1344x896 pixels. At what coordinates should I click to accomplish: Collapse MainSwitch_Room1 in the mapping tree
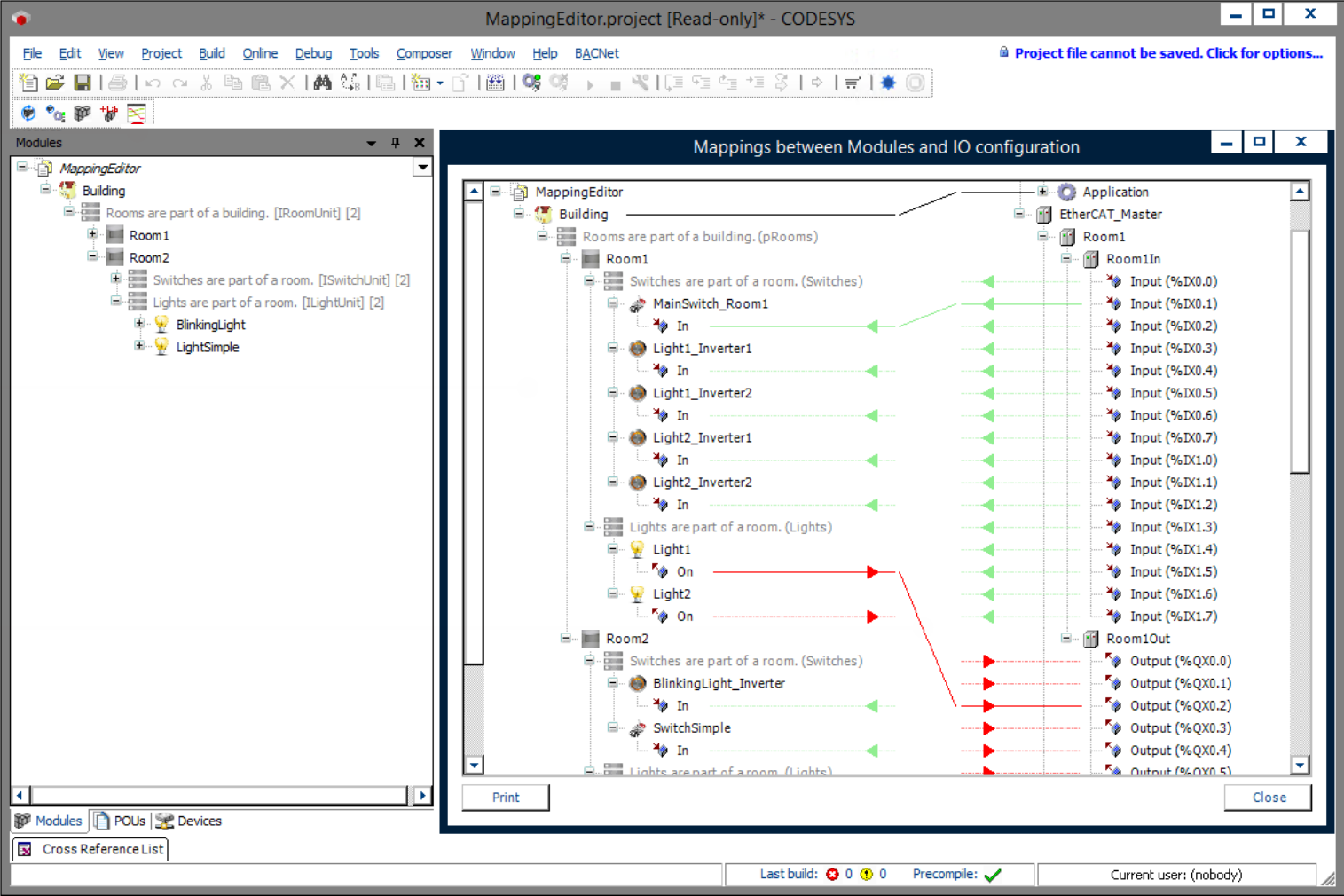pos(612,303)
